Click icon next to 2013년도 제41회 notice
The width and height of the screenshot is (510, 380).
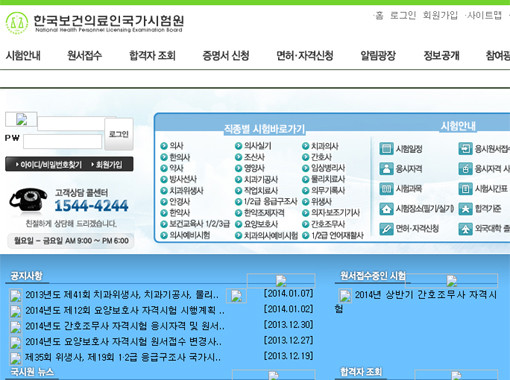point(15,296)
